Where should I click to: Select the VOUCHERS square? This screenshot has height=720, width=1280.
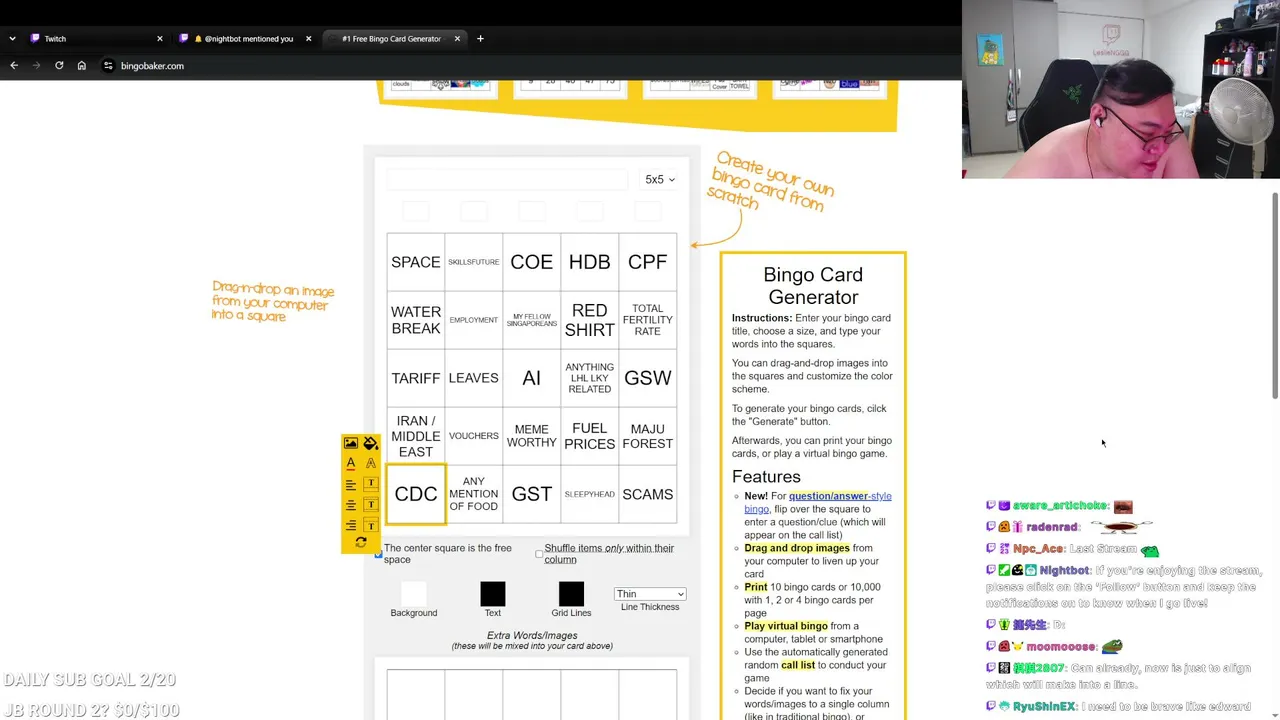coord(474,436)
